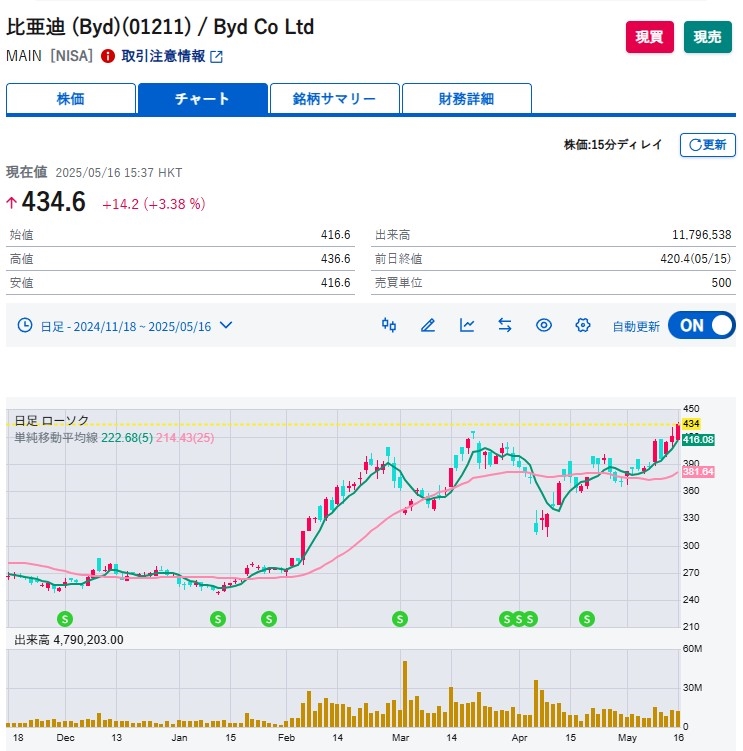
Task: Click the pink 381.64 moving average label
Action: click(x=698, y=472)
